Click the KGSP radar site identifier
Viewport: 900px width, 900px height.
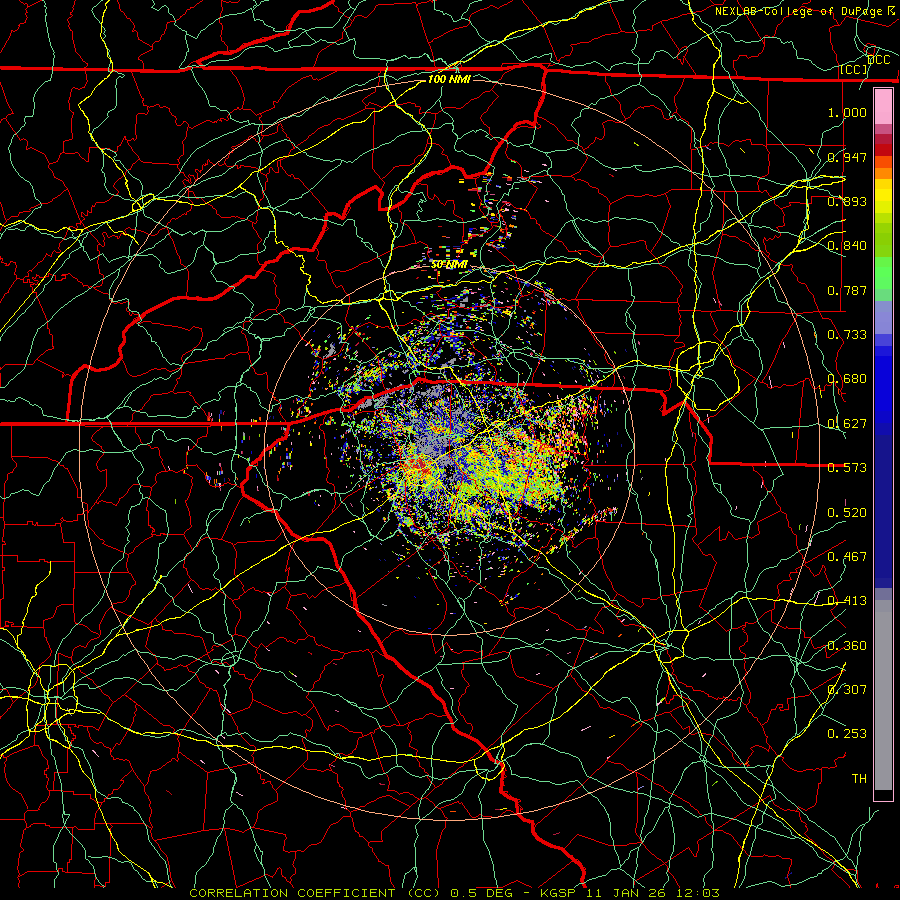coord(558,893)
